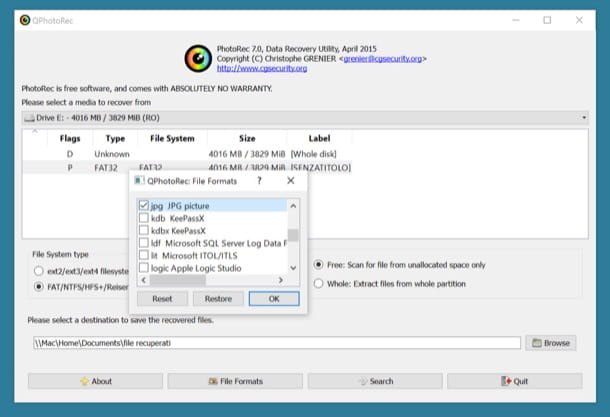Click the folder icon on Browse button

tap(537, 343)
